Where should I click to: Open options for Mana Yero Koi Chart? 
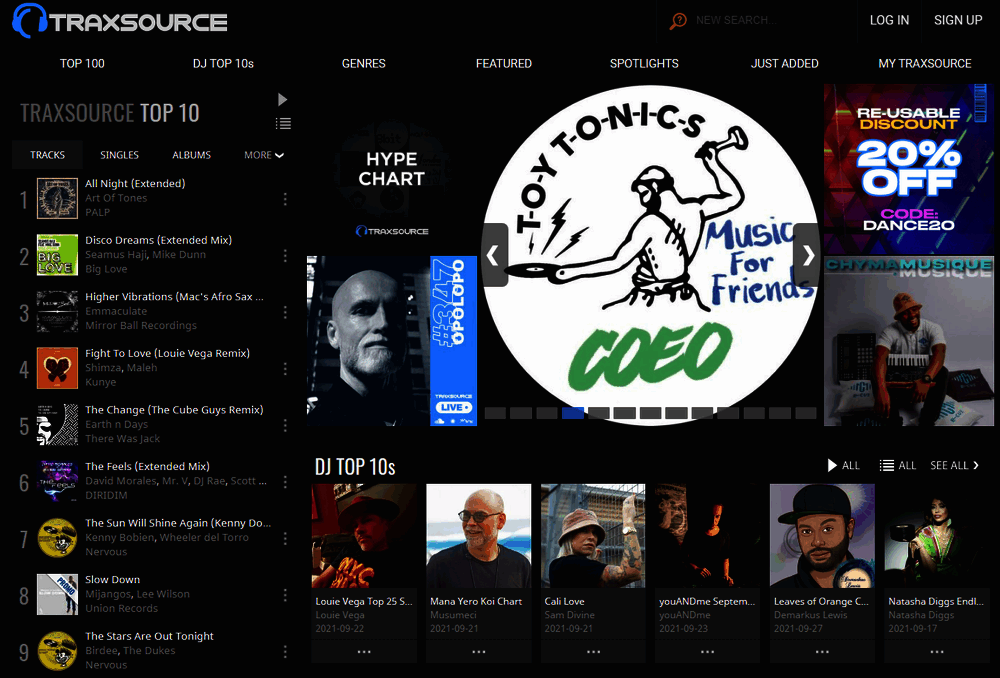click(x=478, y=652)
